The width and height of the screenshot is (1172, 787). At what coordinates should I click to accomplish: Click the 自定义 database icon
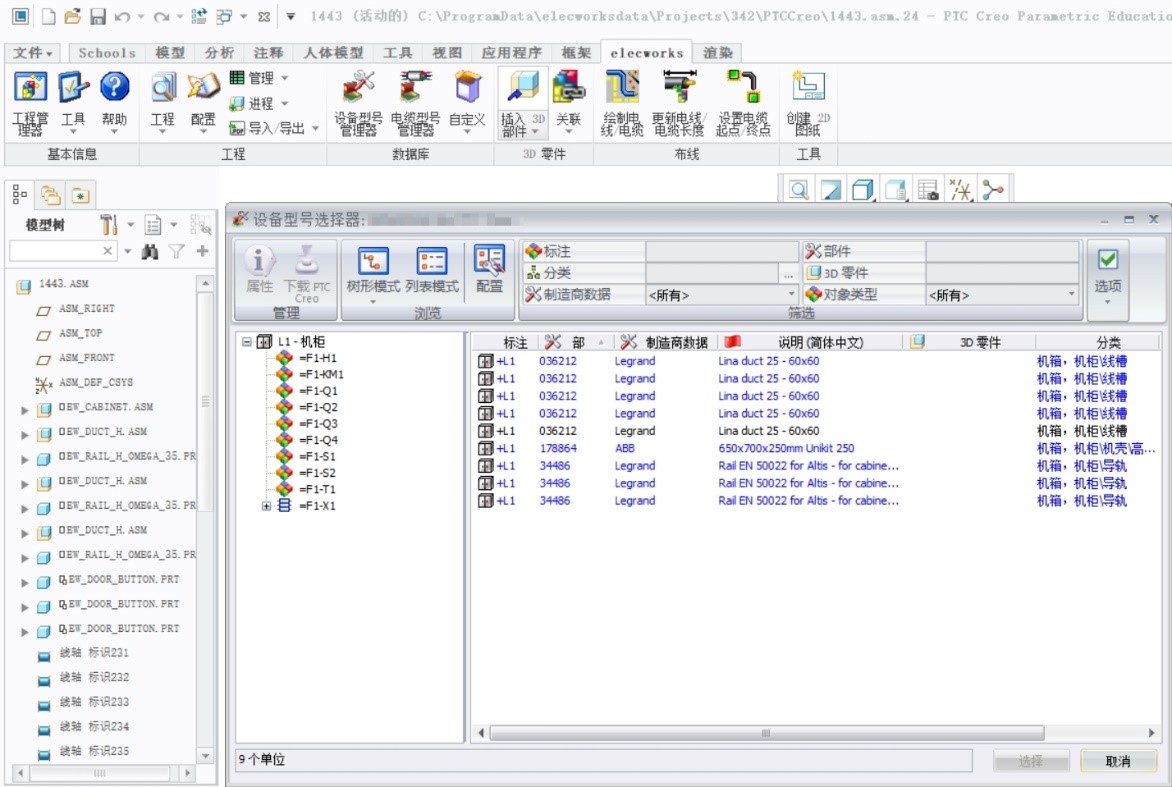point(467,102)
